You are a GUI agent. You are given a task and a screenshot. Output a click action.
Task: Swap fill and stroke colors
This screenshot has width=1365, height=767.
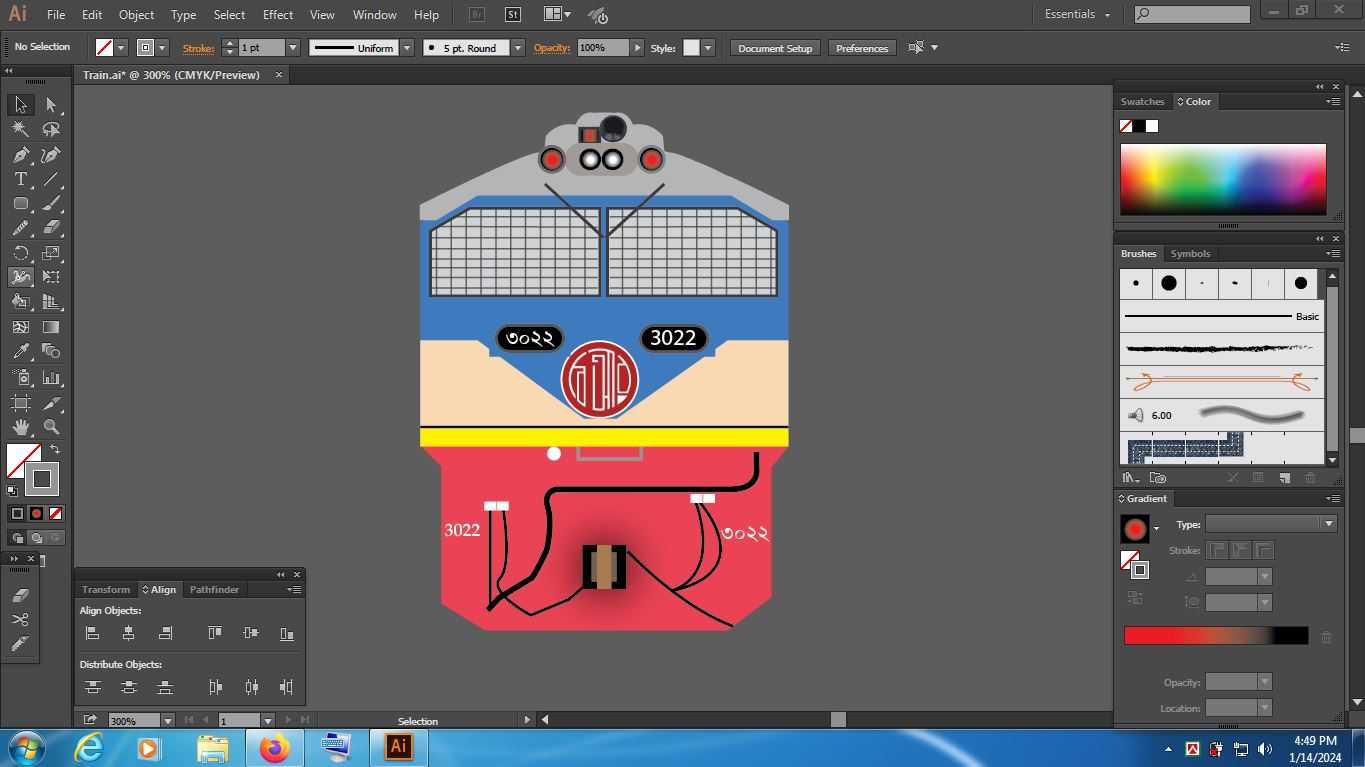55,450
